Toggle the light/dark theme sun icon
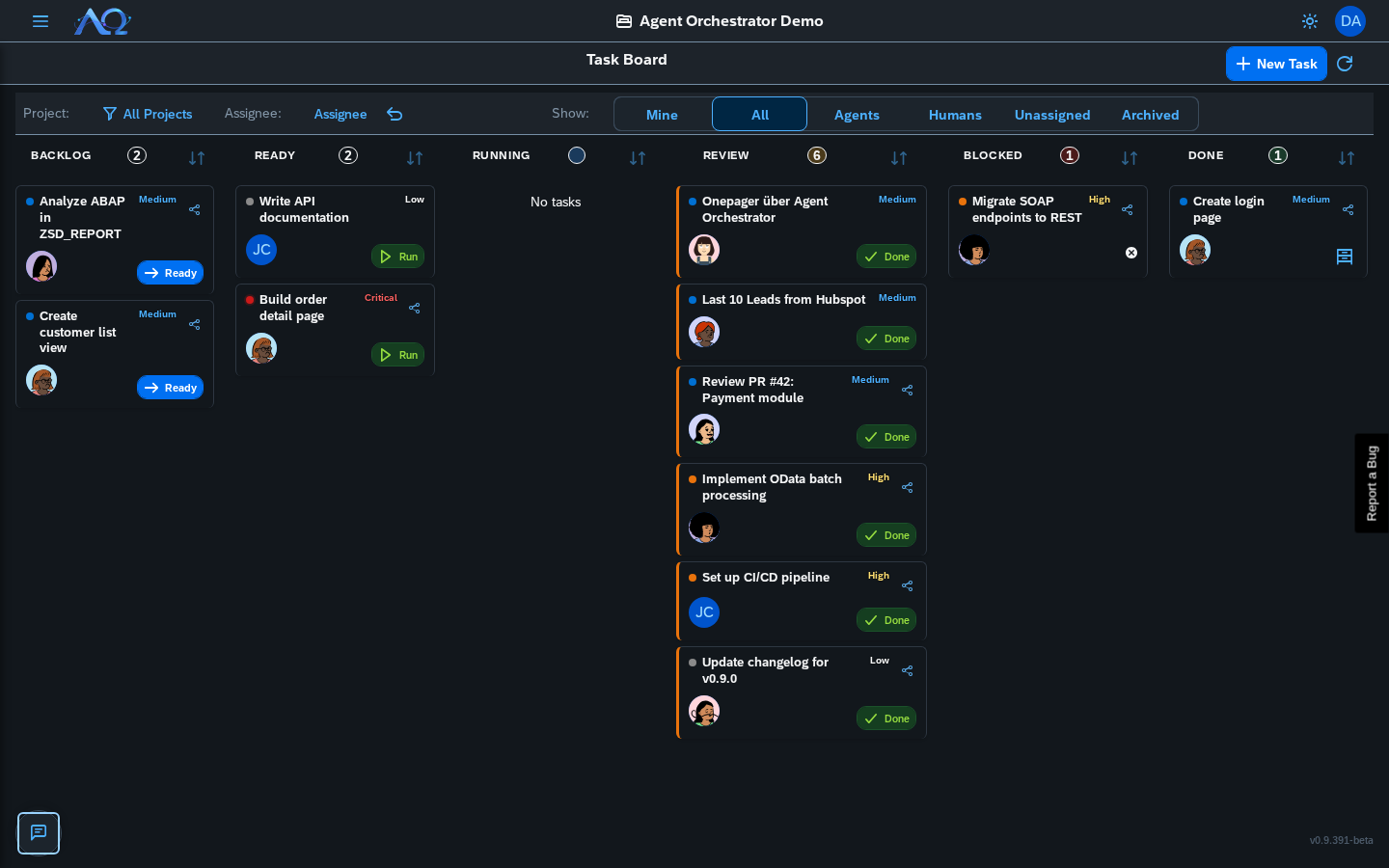The image size is (1389, 868). point(1310,21)
